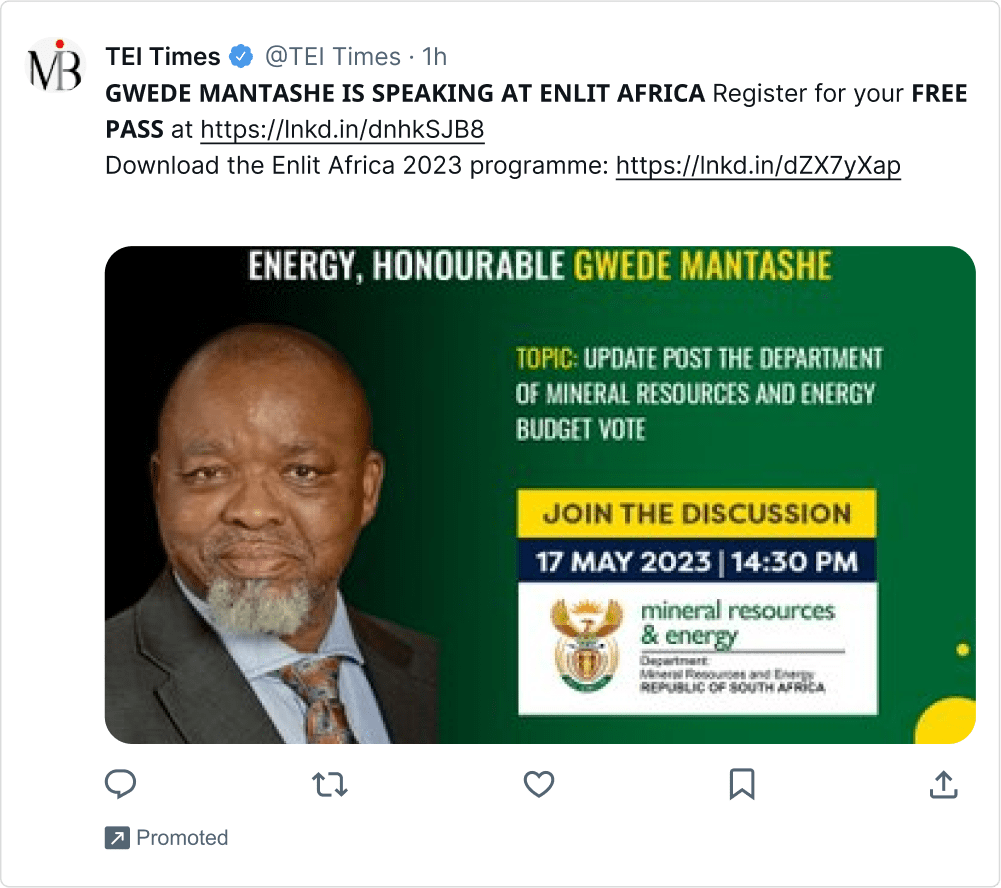The image size is (1001, 888).
Task: Open the TEI Times display name
Action: (x=163, y=57)
